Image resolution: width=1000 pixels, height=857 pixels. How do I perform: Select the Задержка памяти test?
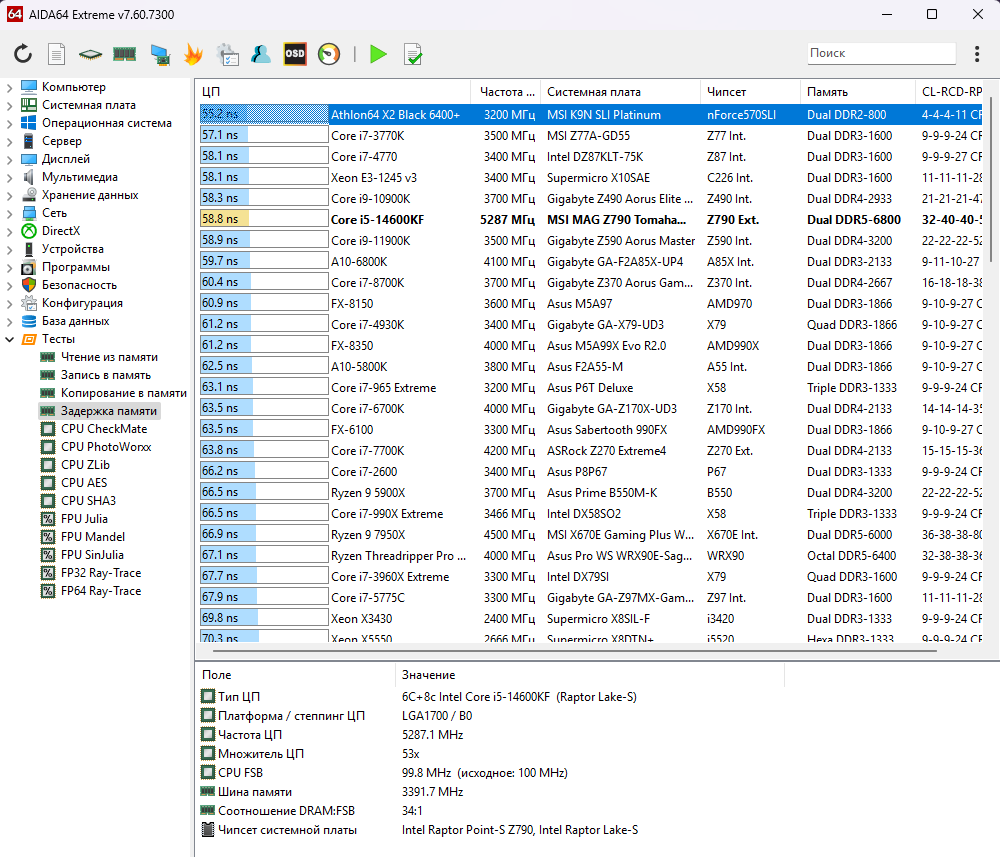pos(108,411)
